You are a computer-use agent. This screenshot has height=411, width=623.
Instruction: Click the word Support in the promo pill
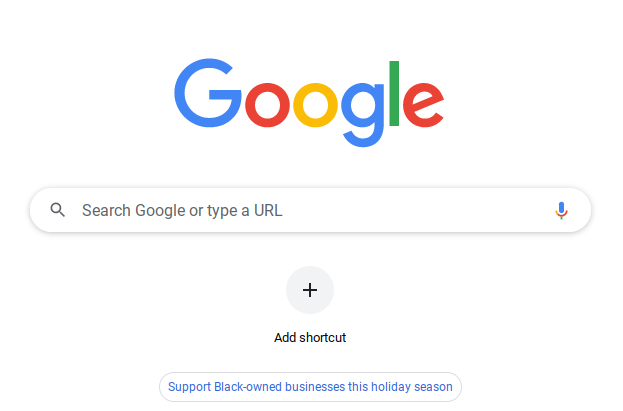(189, 387)
